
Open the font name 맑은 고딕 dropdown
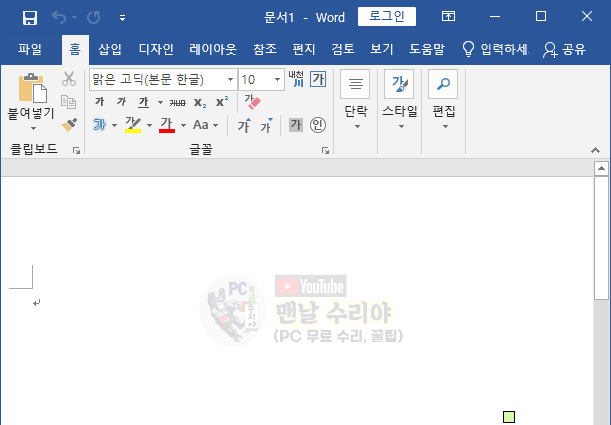coord(230,79)
